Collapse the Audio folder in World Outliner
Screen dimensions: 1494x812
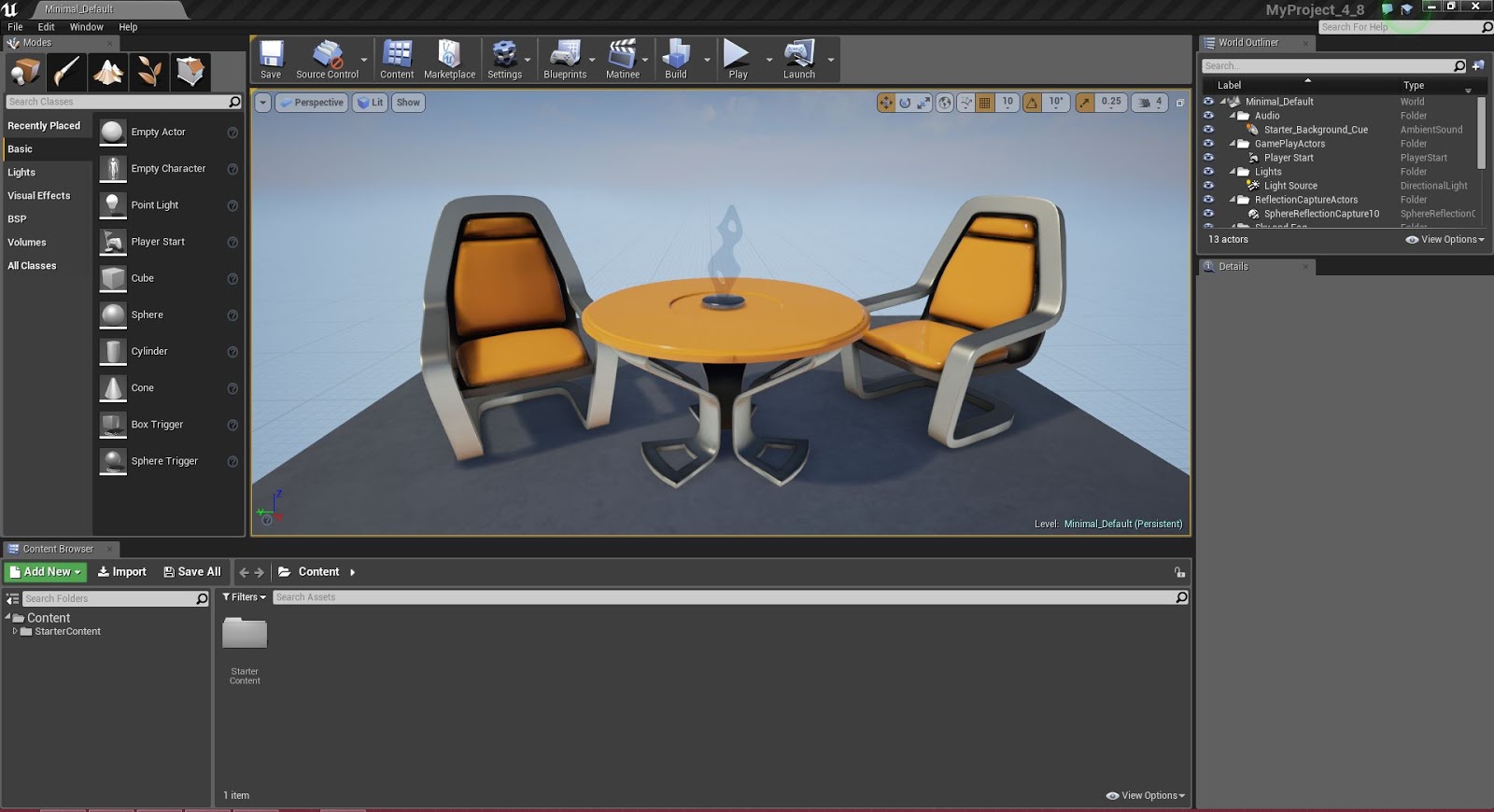pyautogui.click(x=1233, y=116)
